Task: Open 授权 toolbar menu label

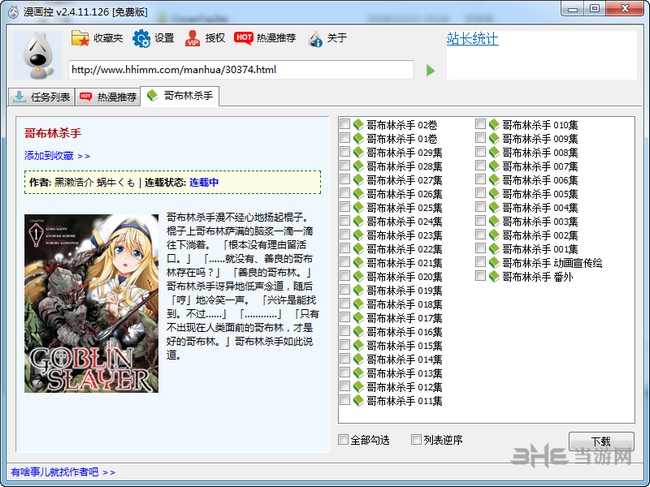Action: click(215, 38)
